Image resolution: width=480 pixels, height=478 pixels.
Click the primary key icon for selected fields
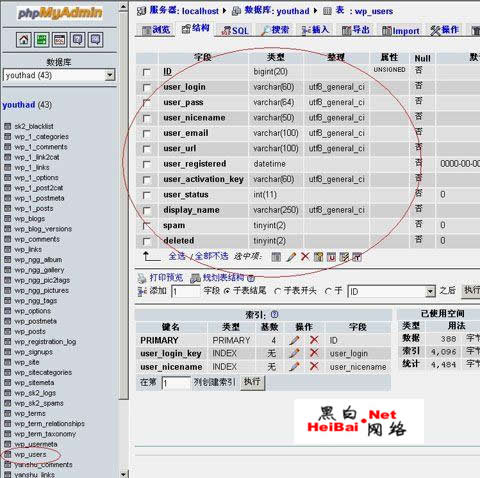318,257
